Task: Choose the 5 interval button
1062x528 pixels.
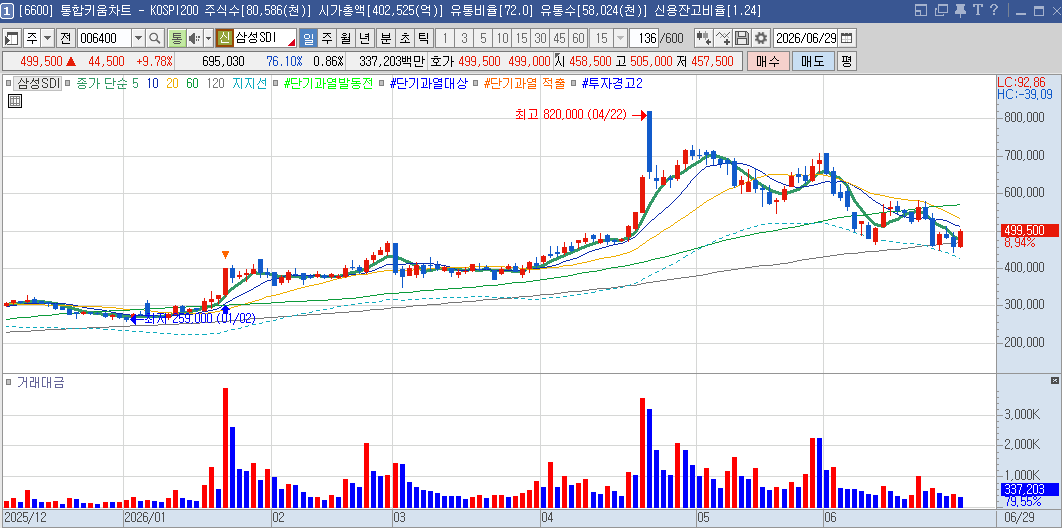Action: (x=483, y=38)
